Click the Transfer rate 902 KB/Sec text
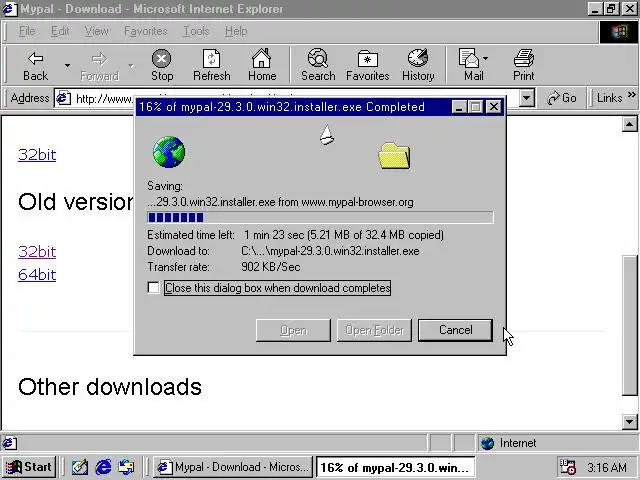640x480 pixels. pyautogui.click(x=271, y=267)
